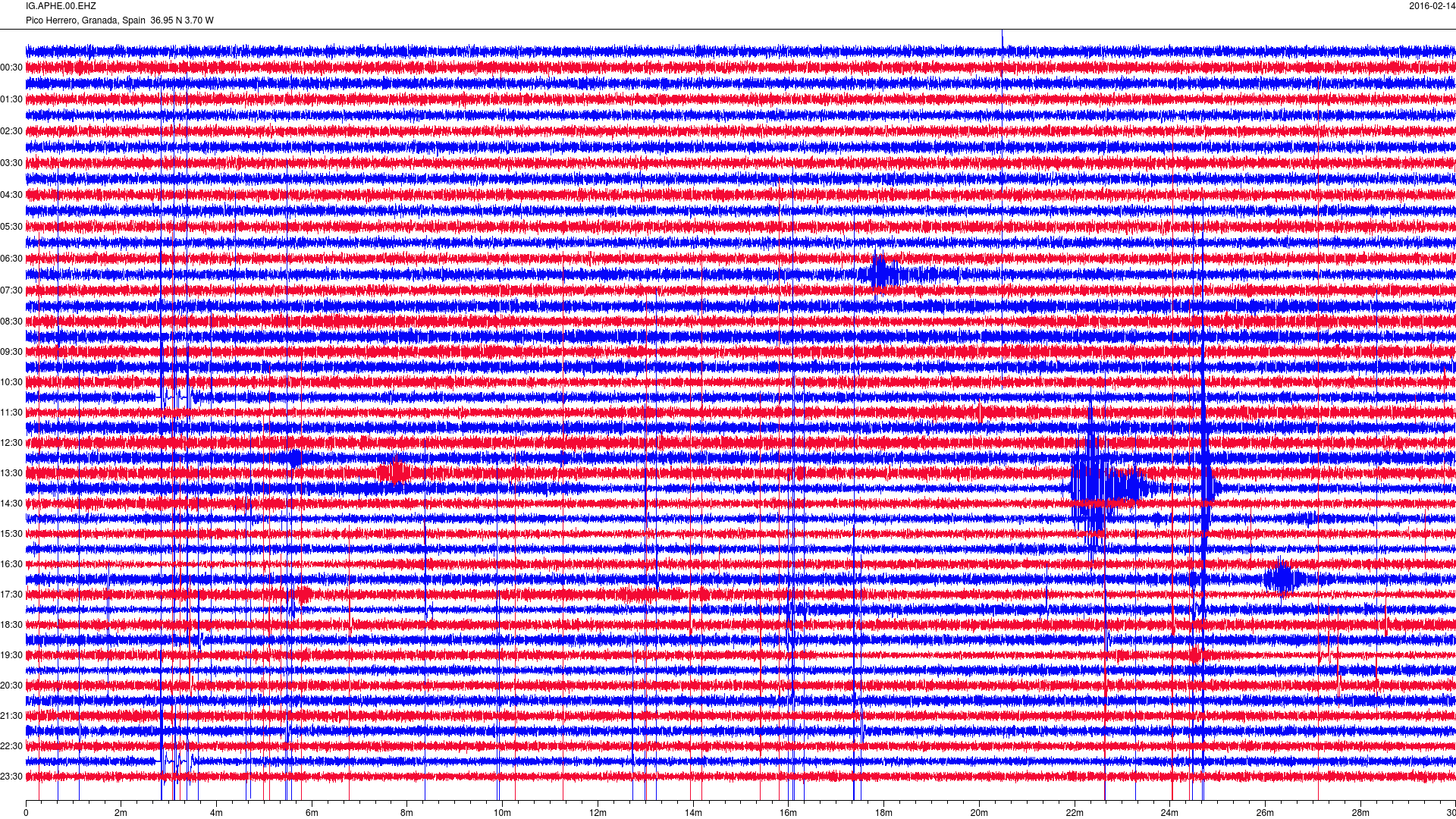Select the 22:30 time label
This screenshot has width=1456, height=819.
pyautogui.click(x=11, y=746)
